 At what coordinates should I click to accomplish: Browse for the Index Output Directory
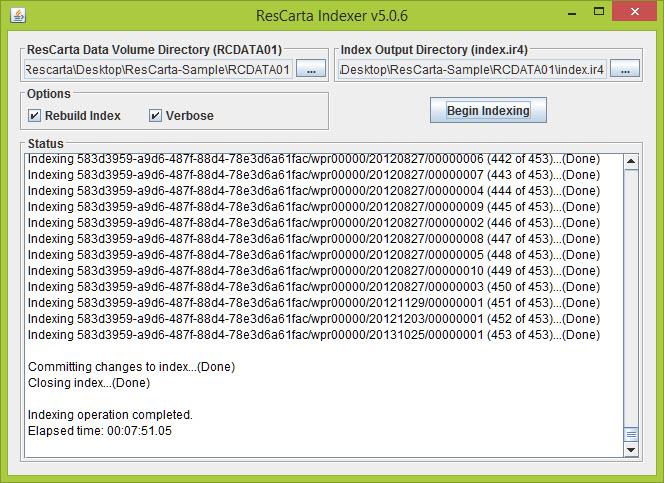point(625,69)
